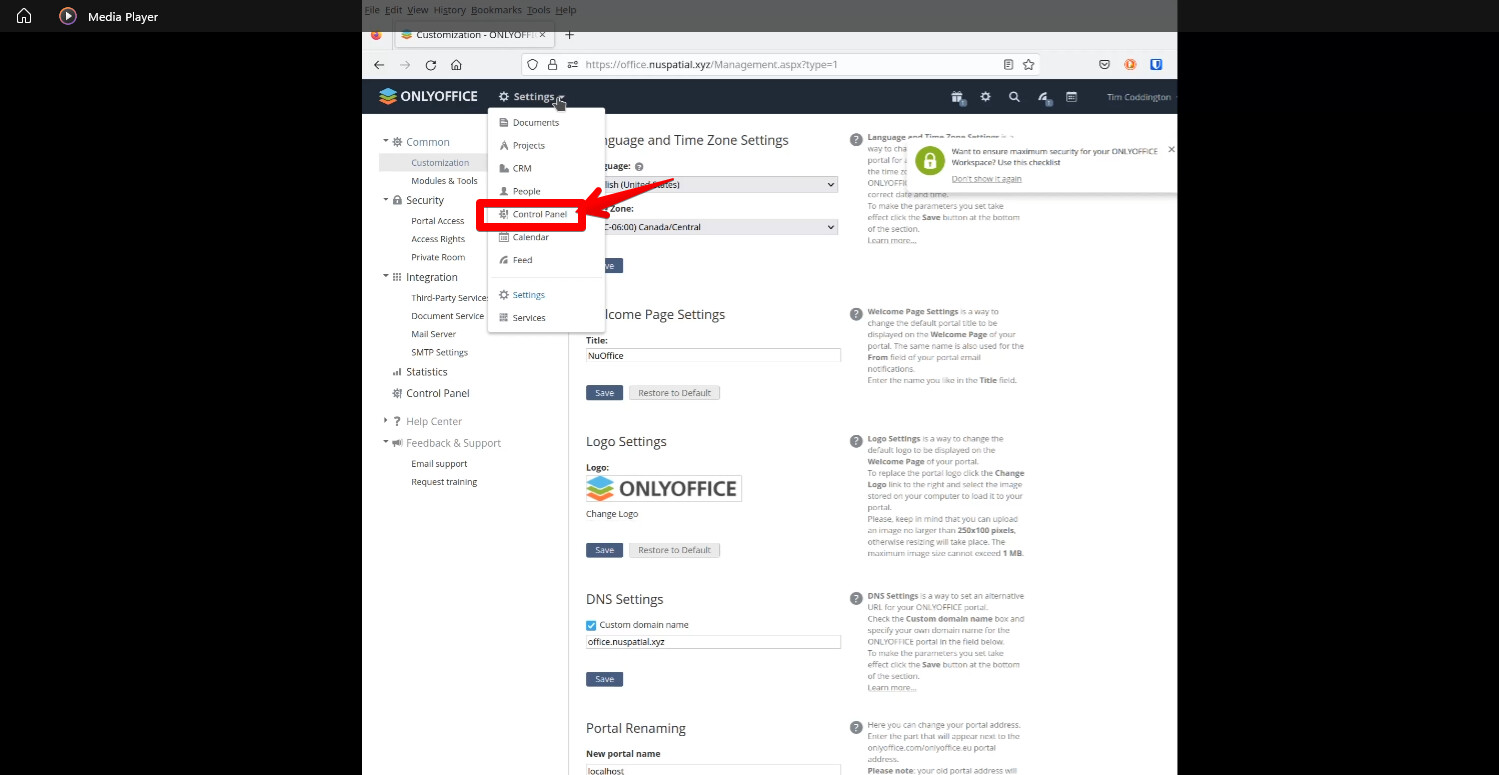Image resolution: width=1499 pixels, height=775 pixels.
Task: Save the DNS Settings
Action: click(x=604, y=679)
